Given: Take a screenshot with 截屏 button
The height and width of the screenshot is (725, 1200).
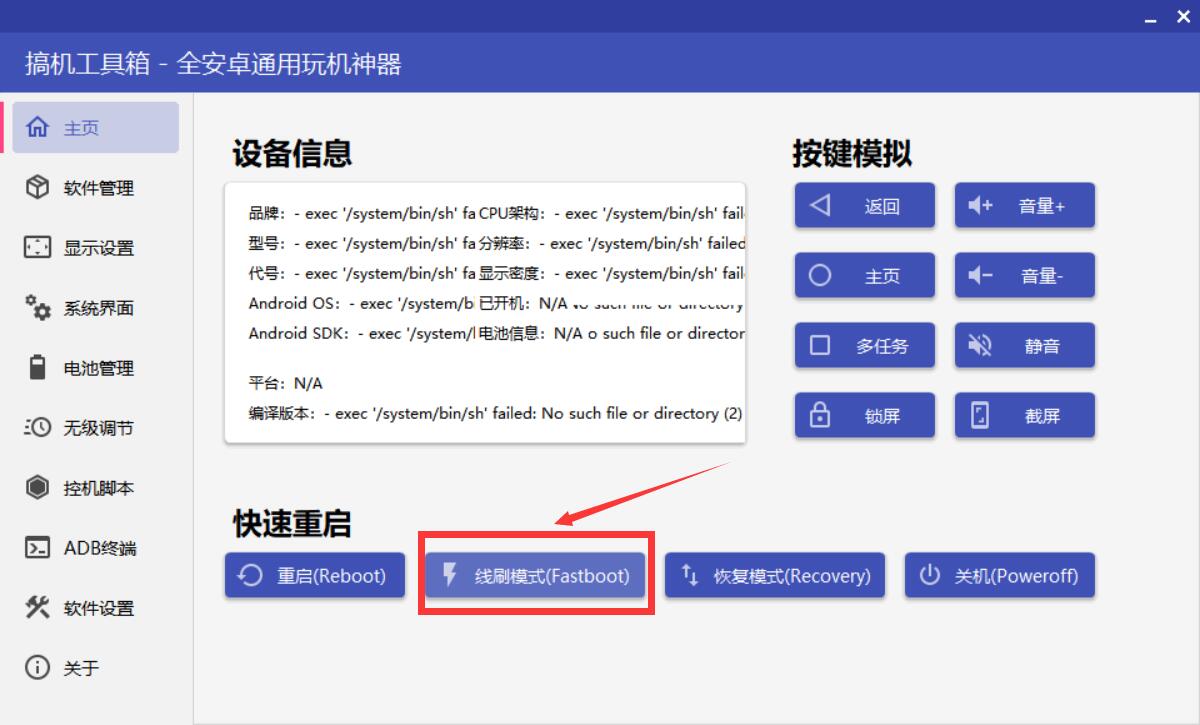Looking at the screenshot, I should click(x=1024, y=415).
